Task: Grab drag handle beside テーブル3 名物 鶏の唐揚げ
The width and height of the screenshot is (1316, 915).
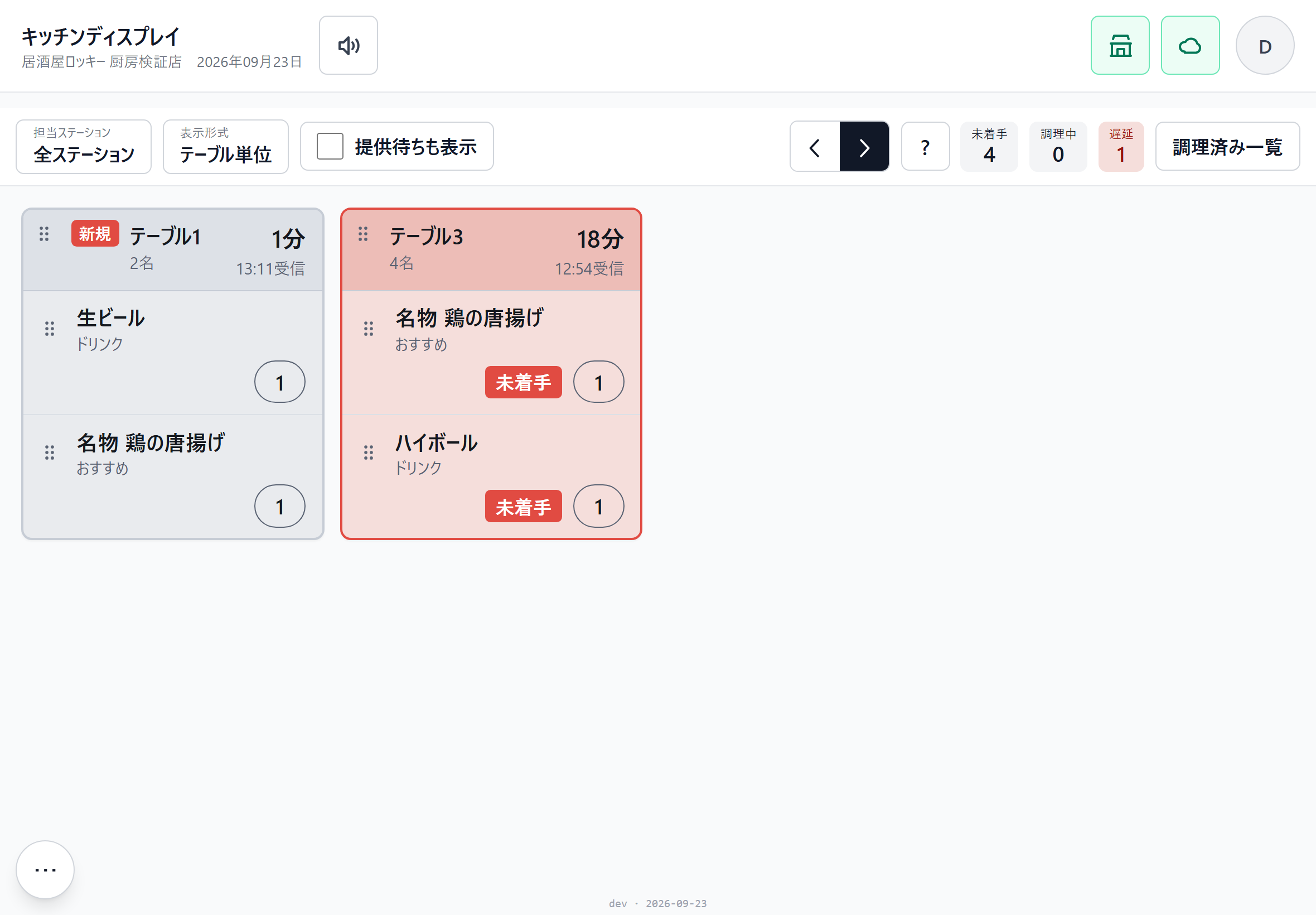Action: (x=369, y=329)
